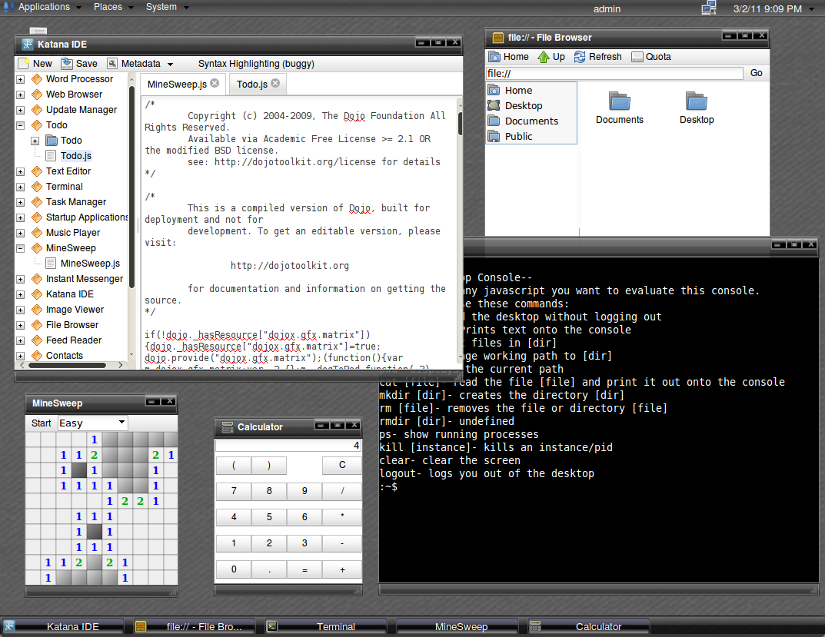Expand the Todo subfolder node

click(35, 141)
